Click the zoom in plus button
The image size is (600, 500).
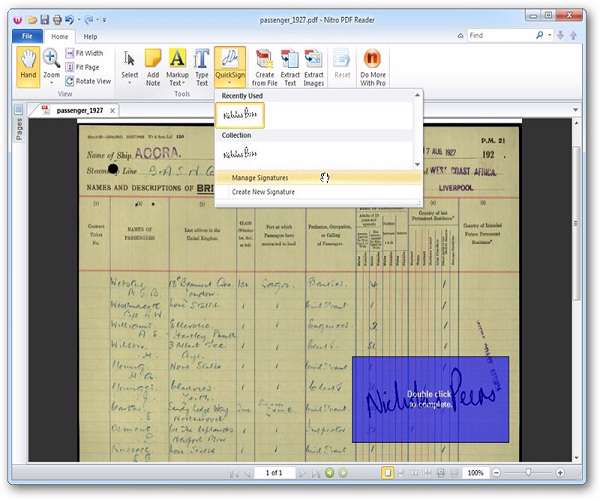pos(560,473)
